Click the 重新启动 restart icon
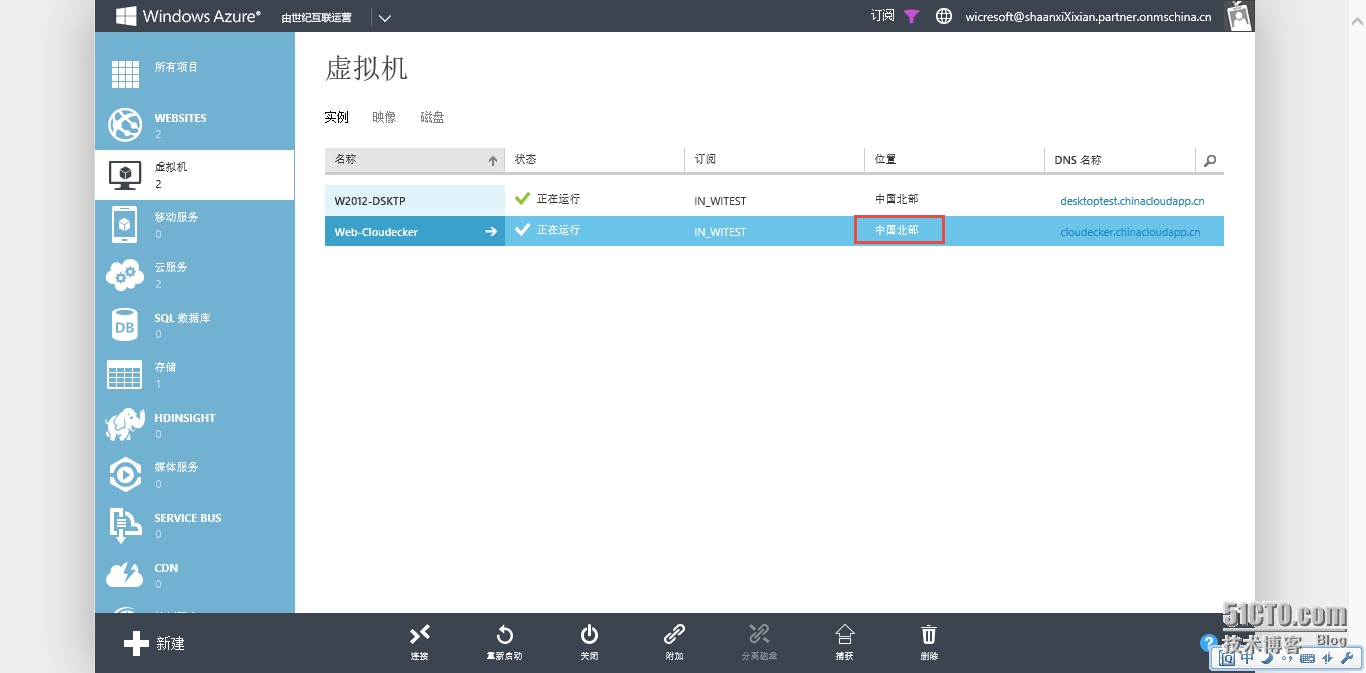 pos(505,634)
